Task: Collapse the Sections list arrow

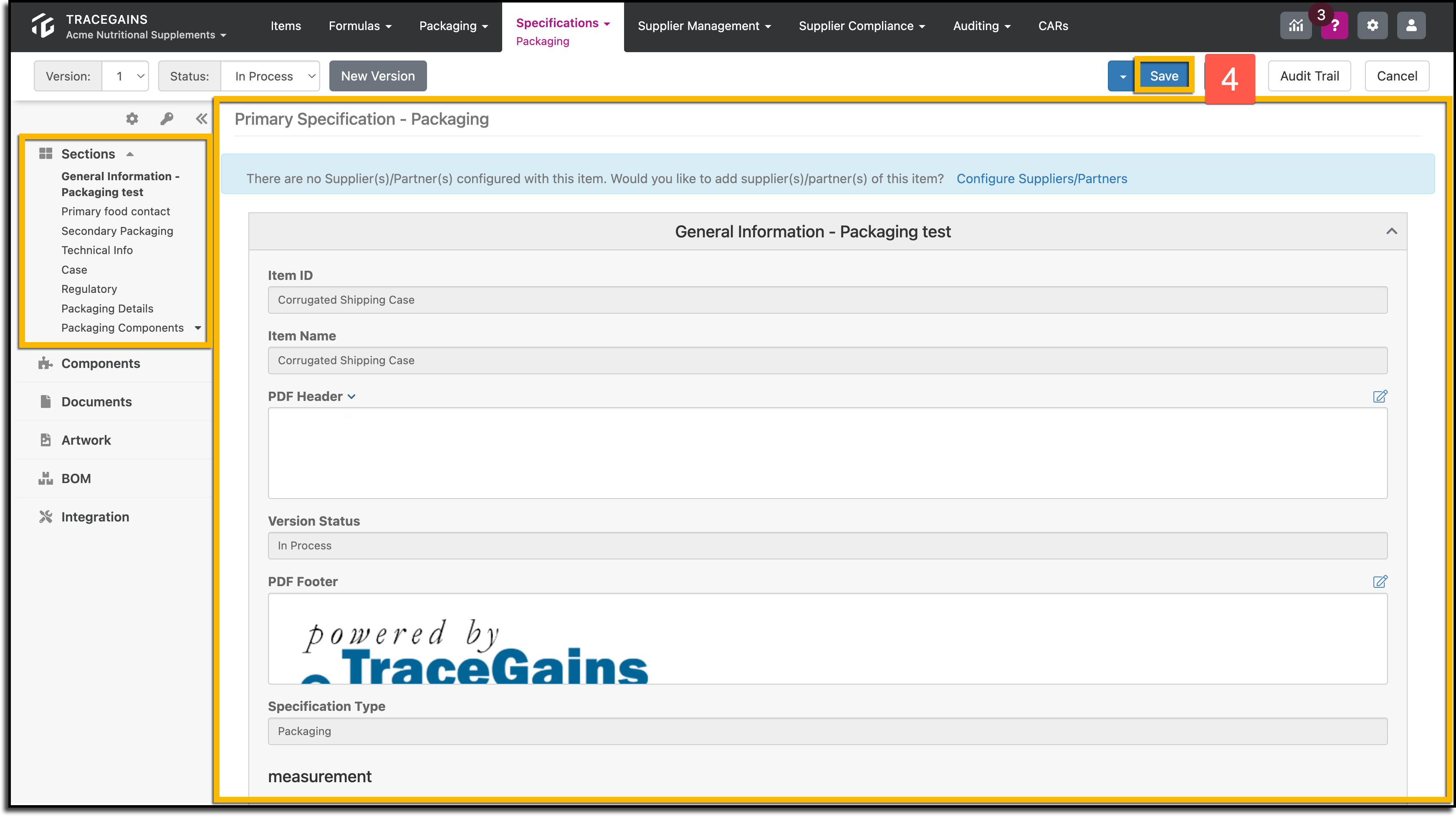Action: [130, 154]
